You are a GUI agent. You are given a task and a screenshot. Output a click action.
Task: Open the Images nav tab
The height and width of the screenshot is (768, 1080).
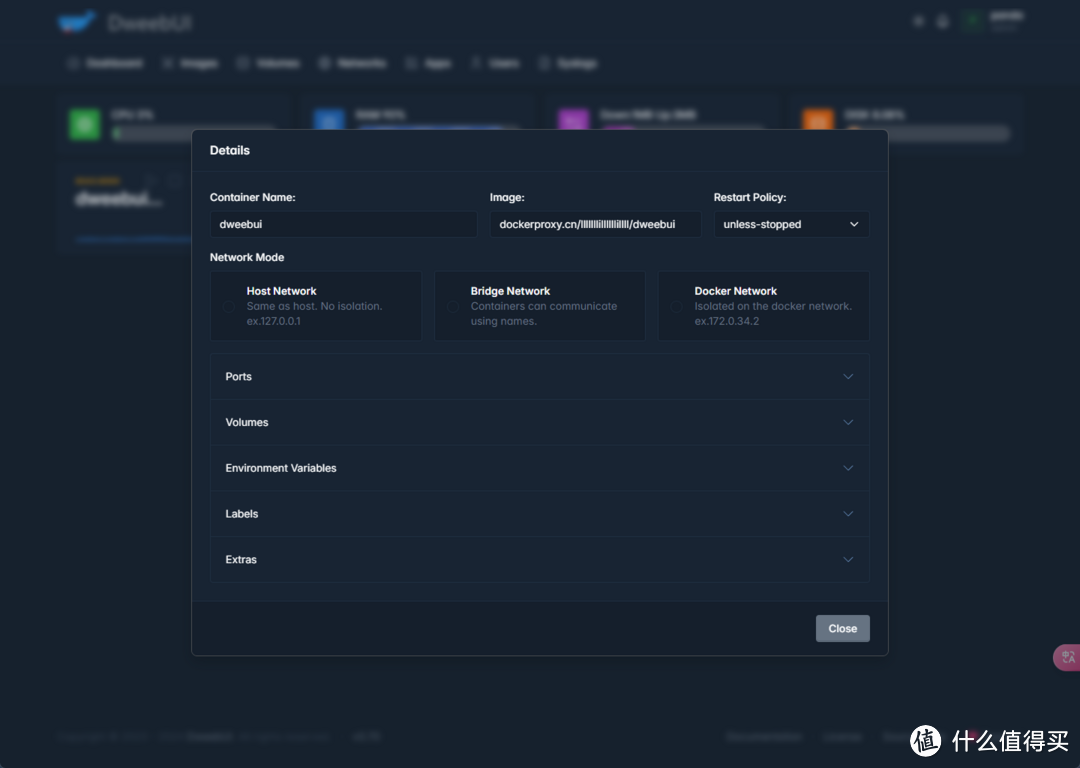(191, 63)
